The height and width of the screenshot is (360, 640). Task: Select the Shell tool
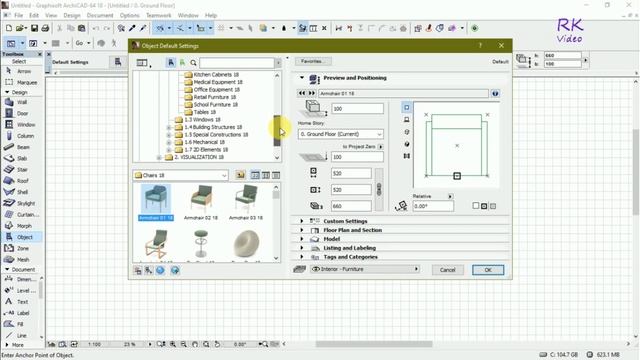pos(21,192)
